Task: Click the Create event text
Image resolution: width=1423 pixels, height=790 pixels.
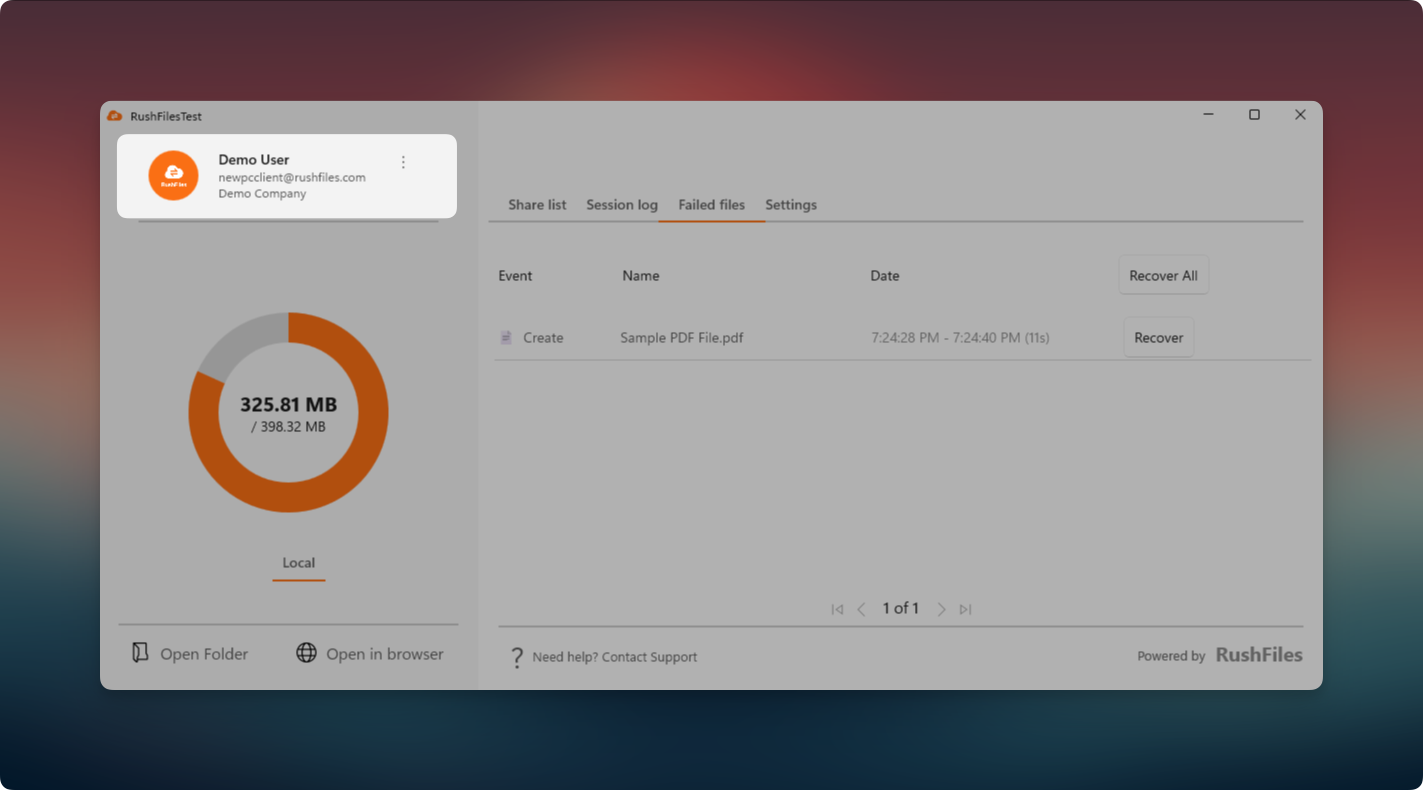Action: coord(543,338)
